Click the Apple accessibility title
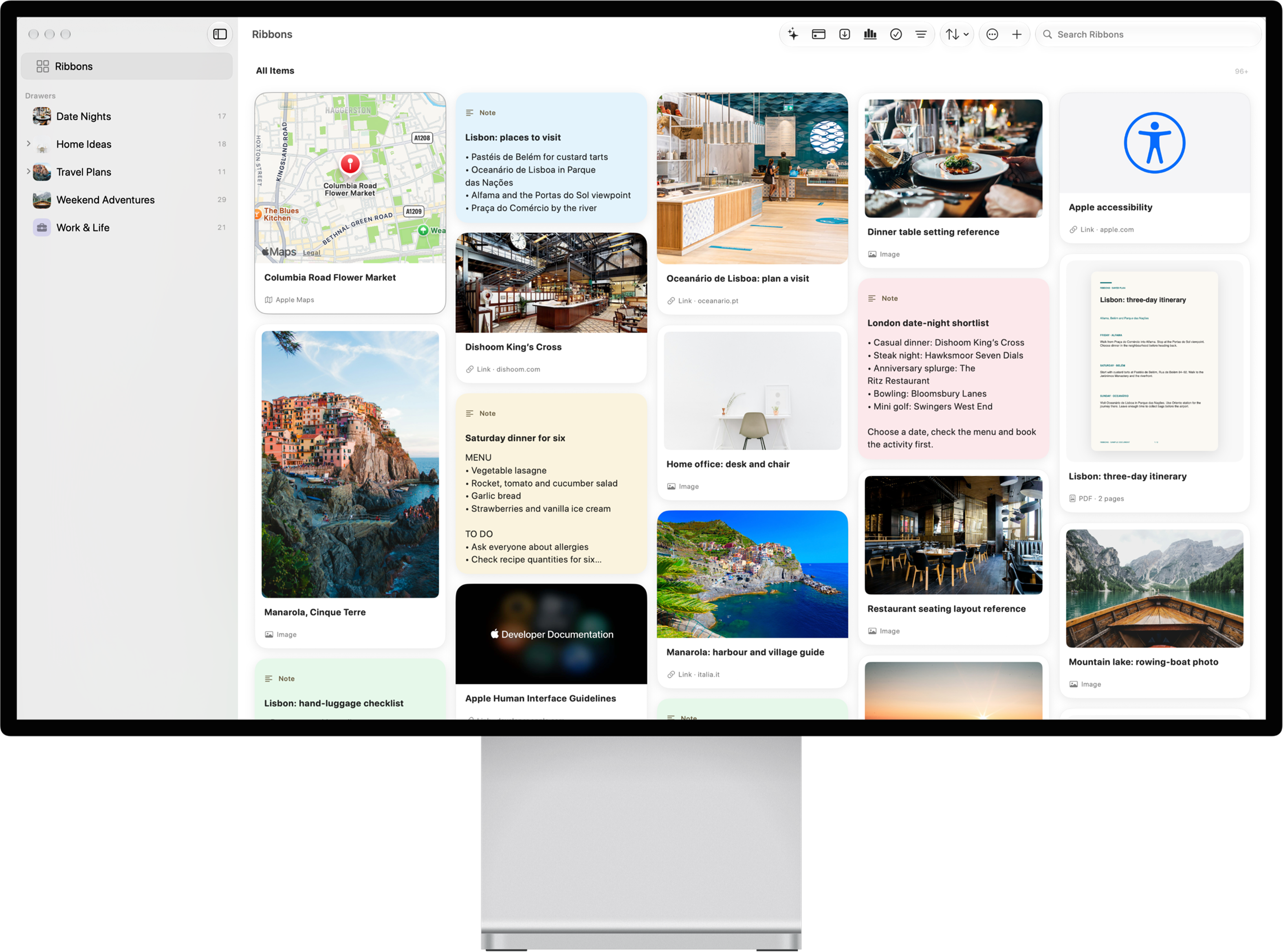This screenshot has height=952, width=1283. pos(1111,207)
